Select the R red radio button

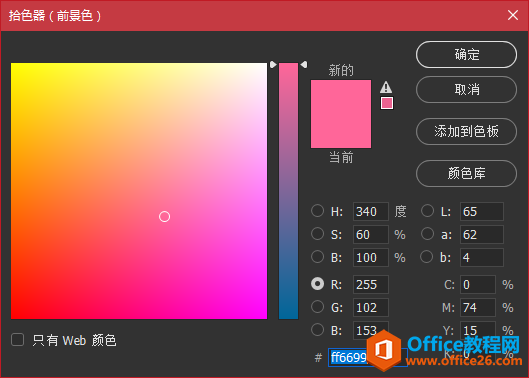click(x=317, y=284)
